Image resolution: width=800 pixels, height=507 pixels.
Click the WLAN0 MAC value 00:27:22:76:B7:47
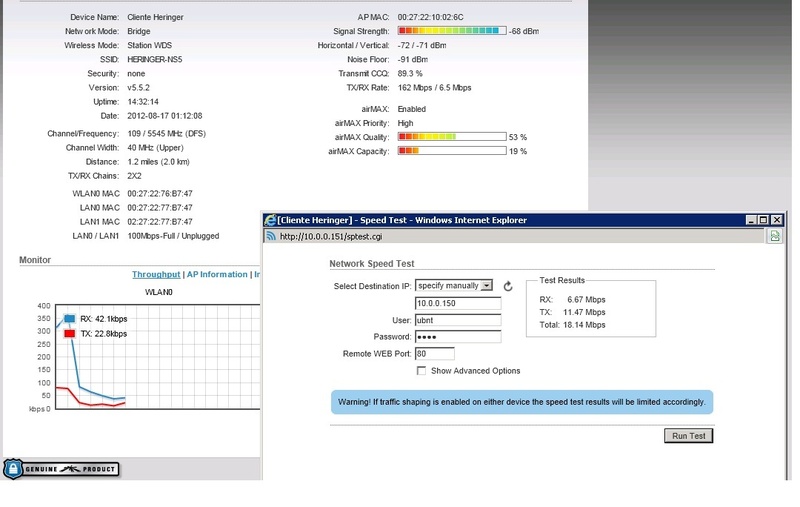(x=160, y=194)
